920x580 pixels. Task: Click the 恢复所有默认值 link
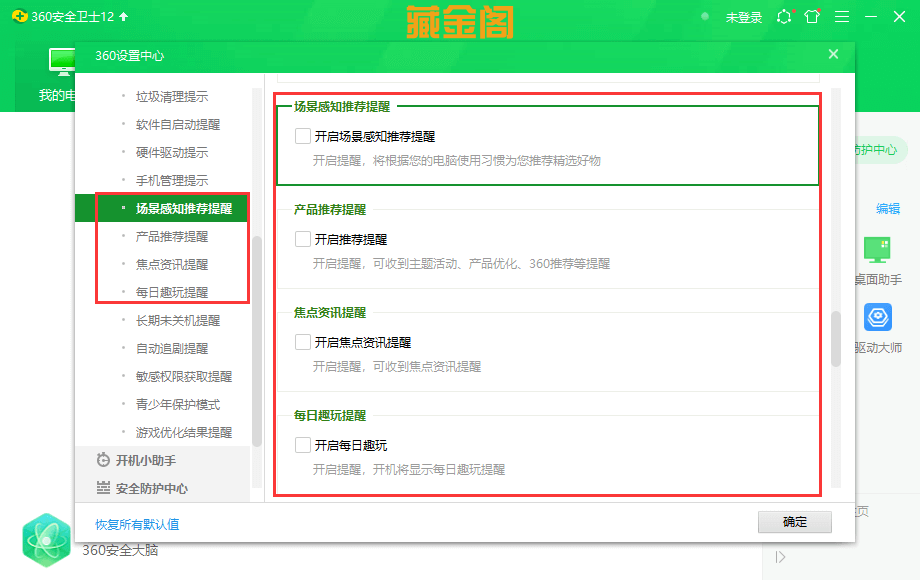[x=137, y=524]
